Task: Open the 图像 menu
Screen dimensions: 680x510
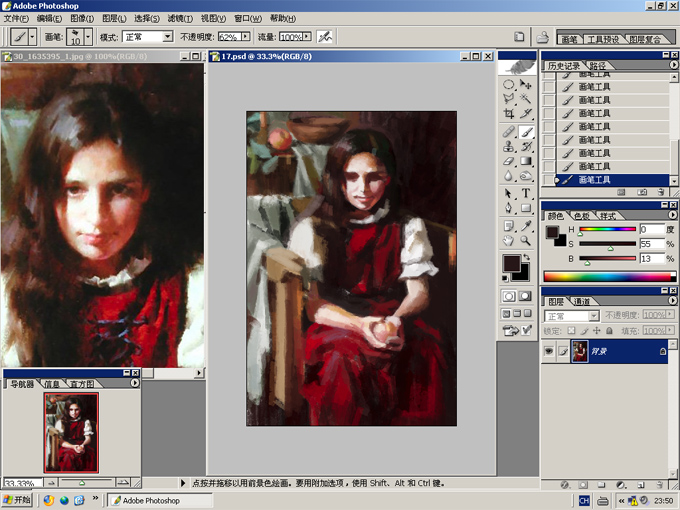Action: (82, 18)
